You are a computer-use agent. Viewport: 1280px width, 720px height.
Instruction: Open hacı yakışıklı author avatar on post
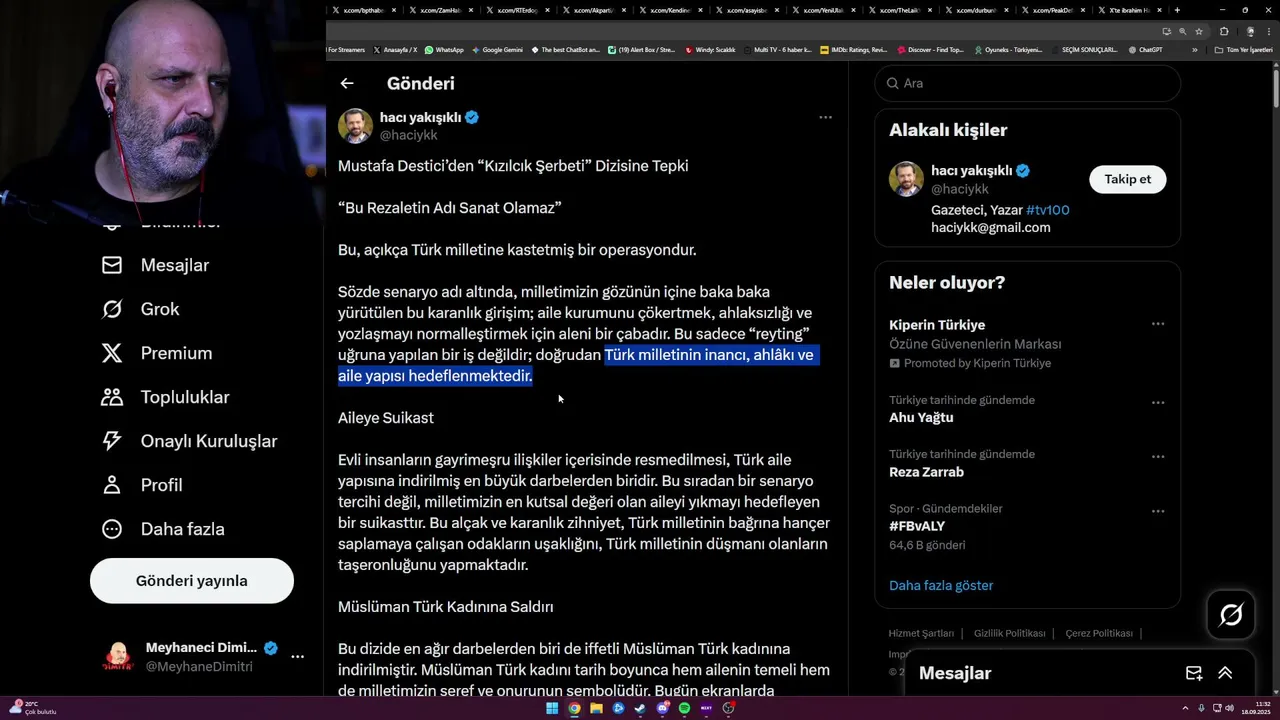[355, 126]
